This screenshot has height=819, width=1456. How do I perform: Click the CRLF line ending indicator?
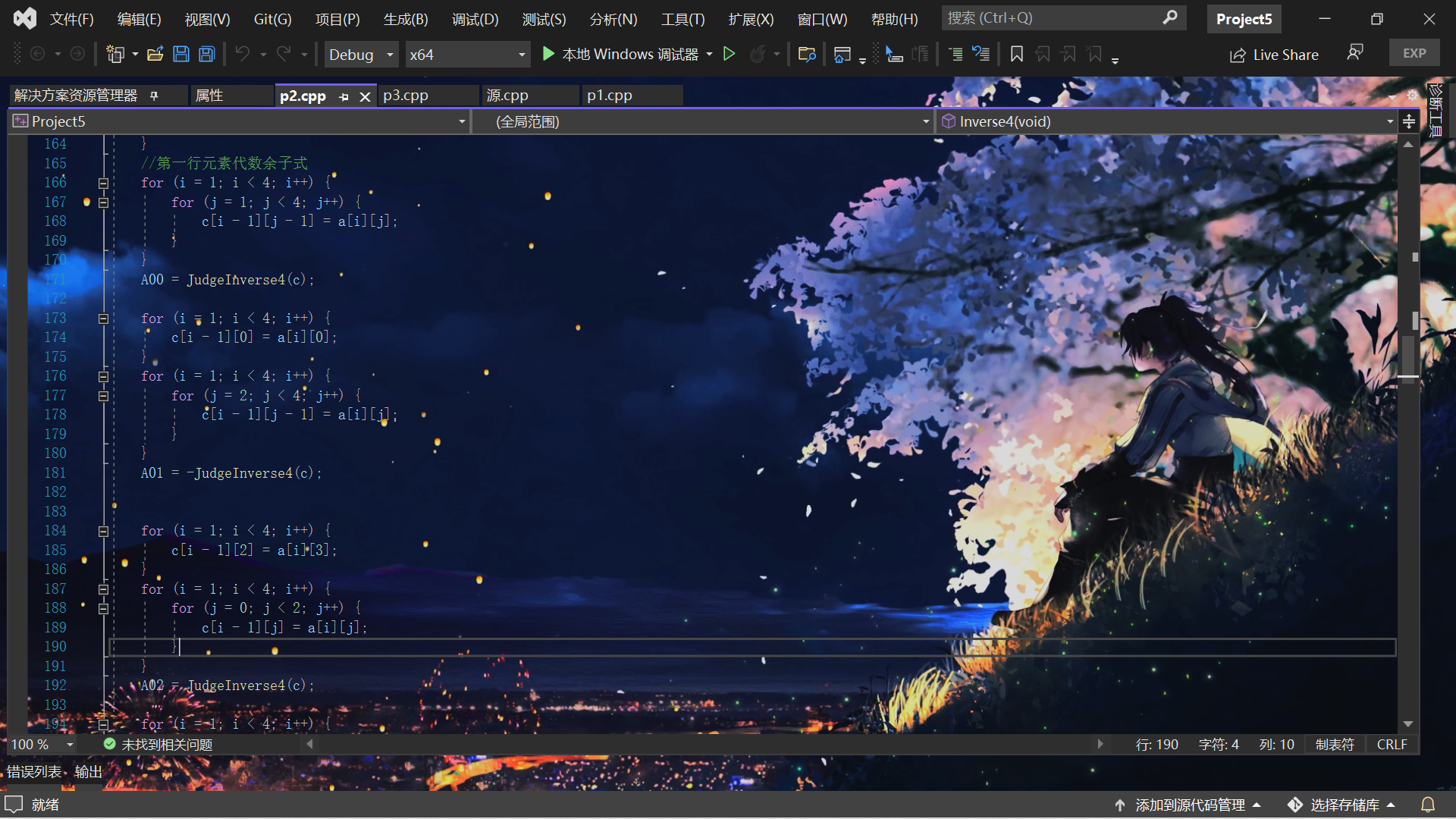pos(1392,745)
